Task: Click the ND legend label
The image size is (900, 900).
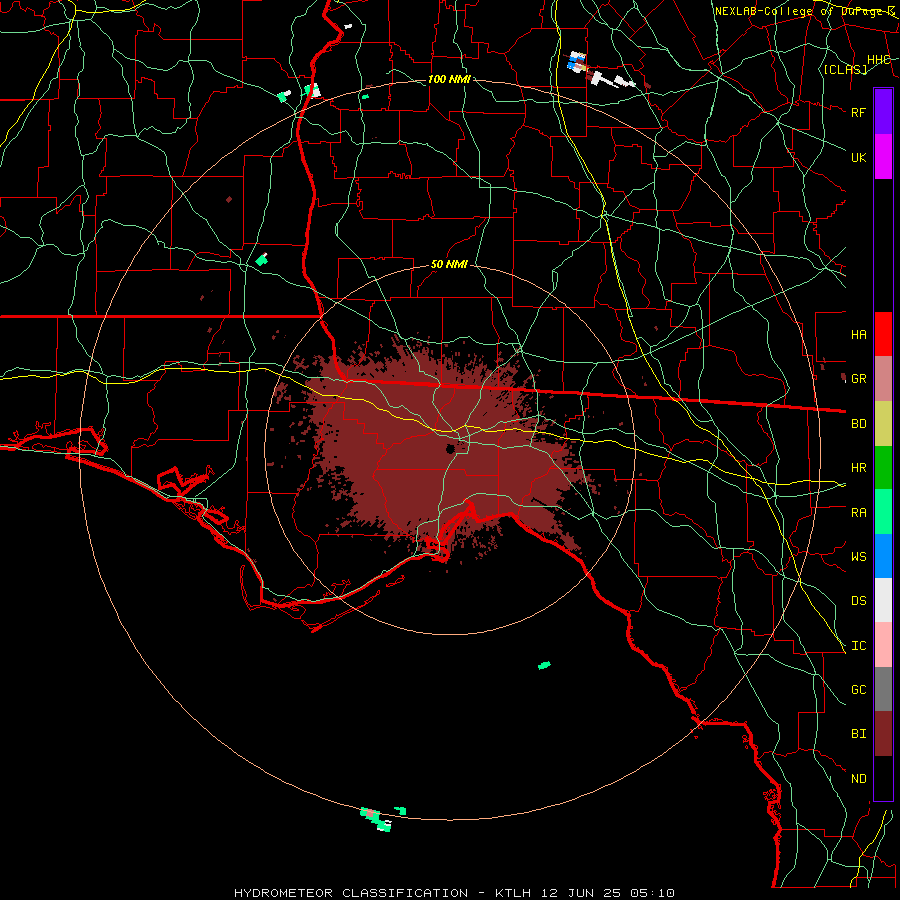Action: pyautogui.click(x=859, y=779)
